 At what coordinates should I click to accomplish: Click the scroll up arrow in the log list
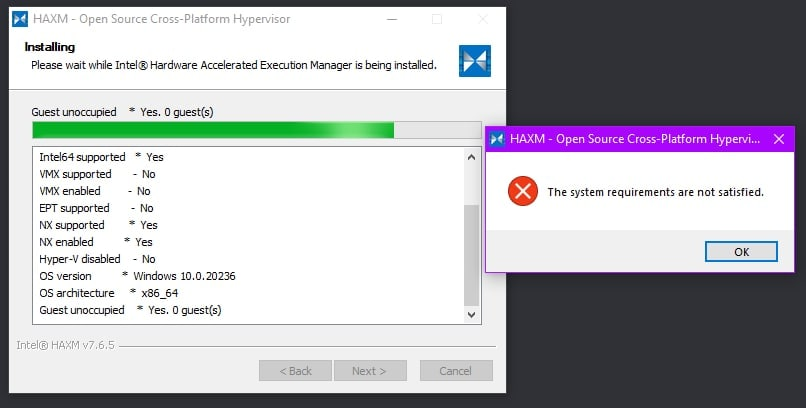click(x=471, y=157)
